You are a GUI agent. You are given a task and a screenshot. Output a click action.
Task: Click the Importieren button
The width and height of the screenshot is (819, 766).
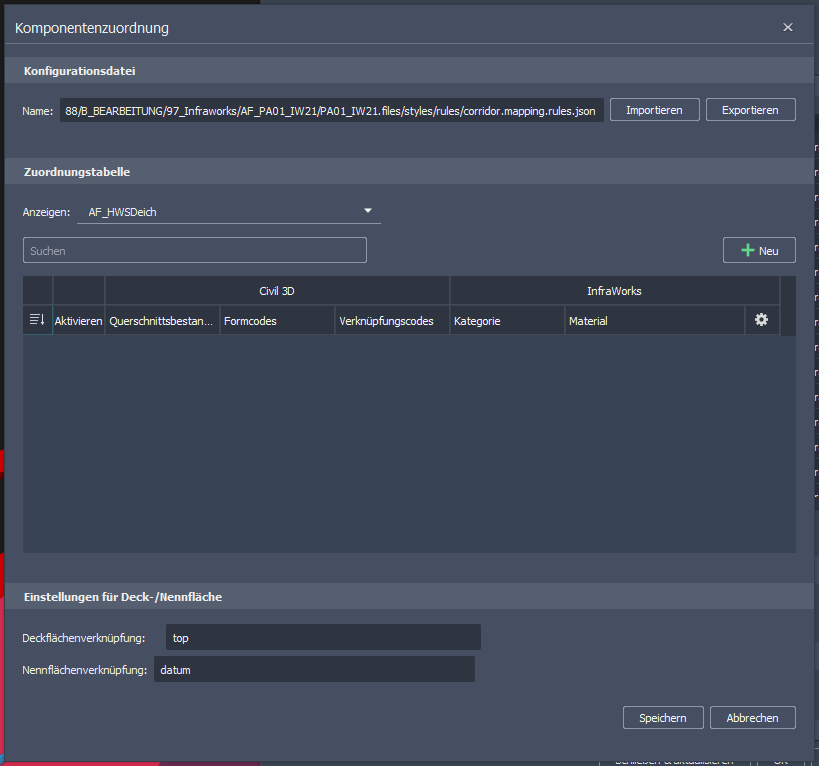654,110
